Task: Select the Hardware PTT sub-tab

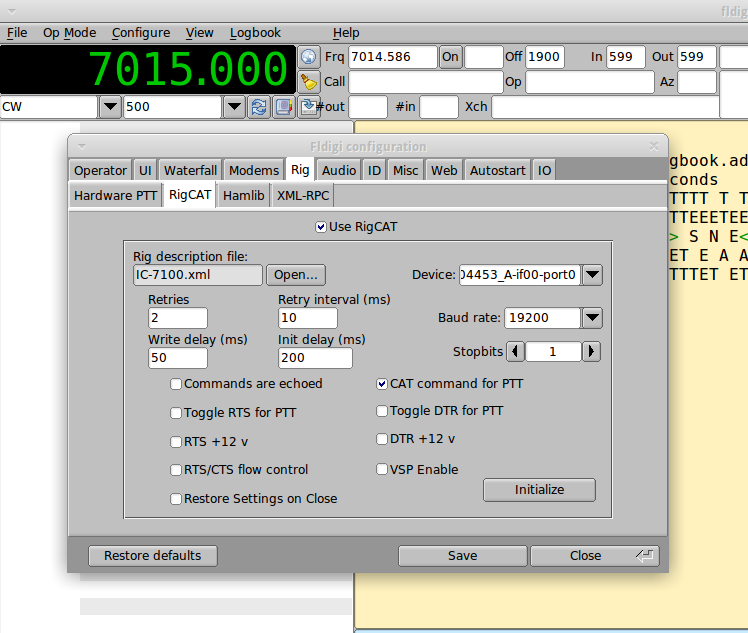Action: pyautogui.click(x=115, y=196)
